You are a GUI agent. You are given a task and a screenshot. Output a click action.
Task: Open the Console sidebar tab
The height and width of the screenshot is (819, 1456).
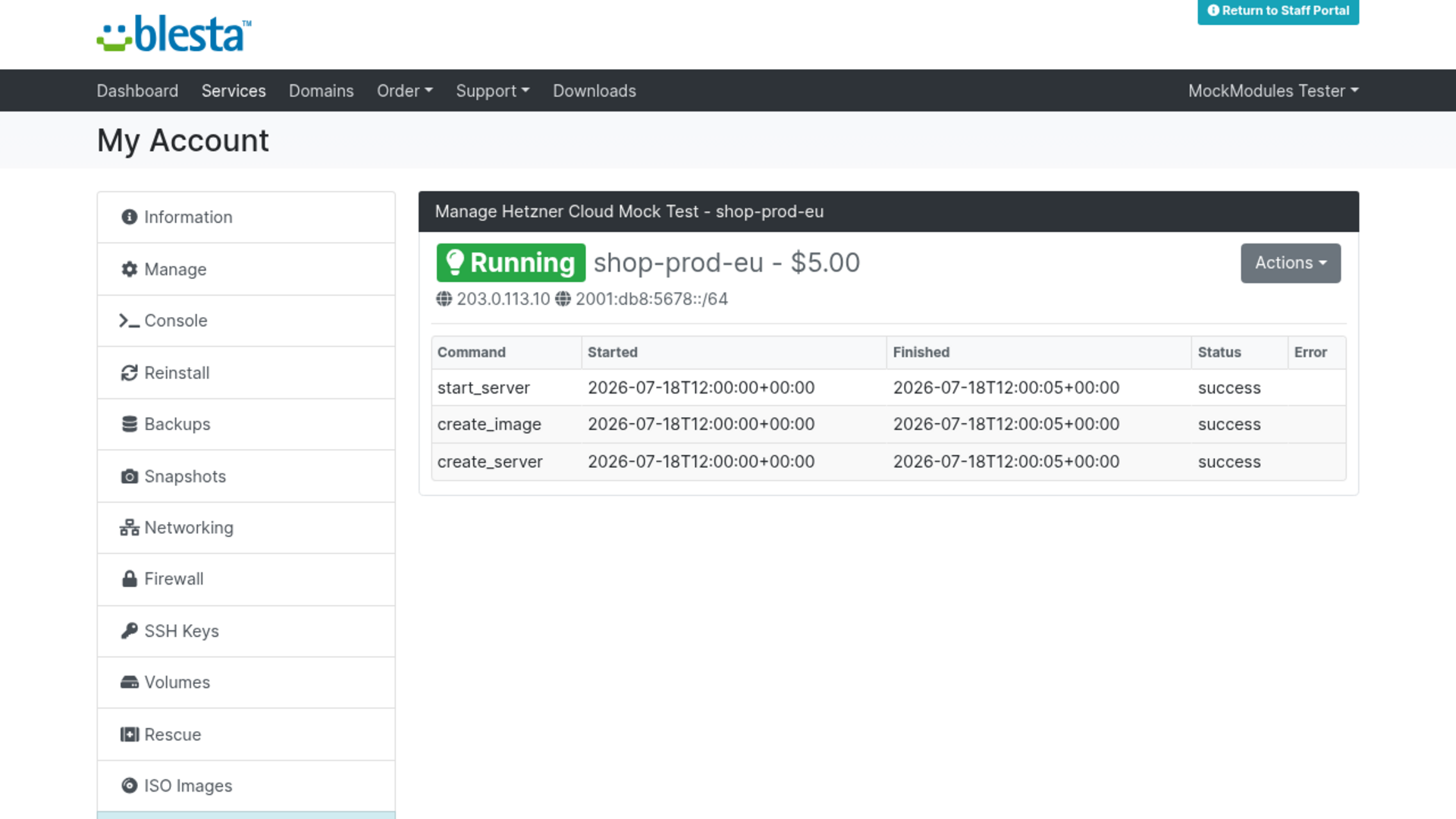[246, 321]
